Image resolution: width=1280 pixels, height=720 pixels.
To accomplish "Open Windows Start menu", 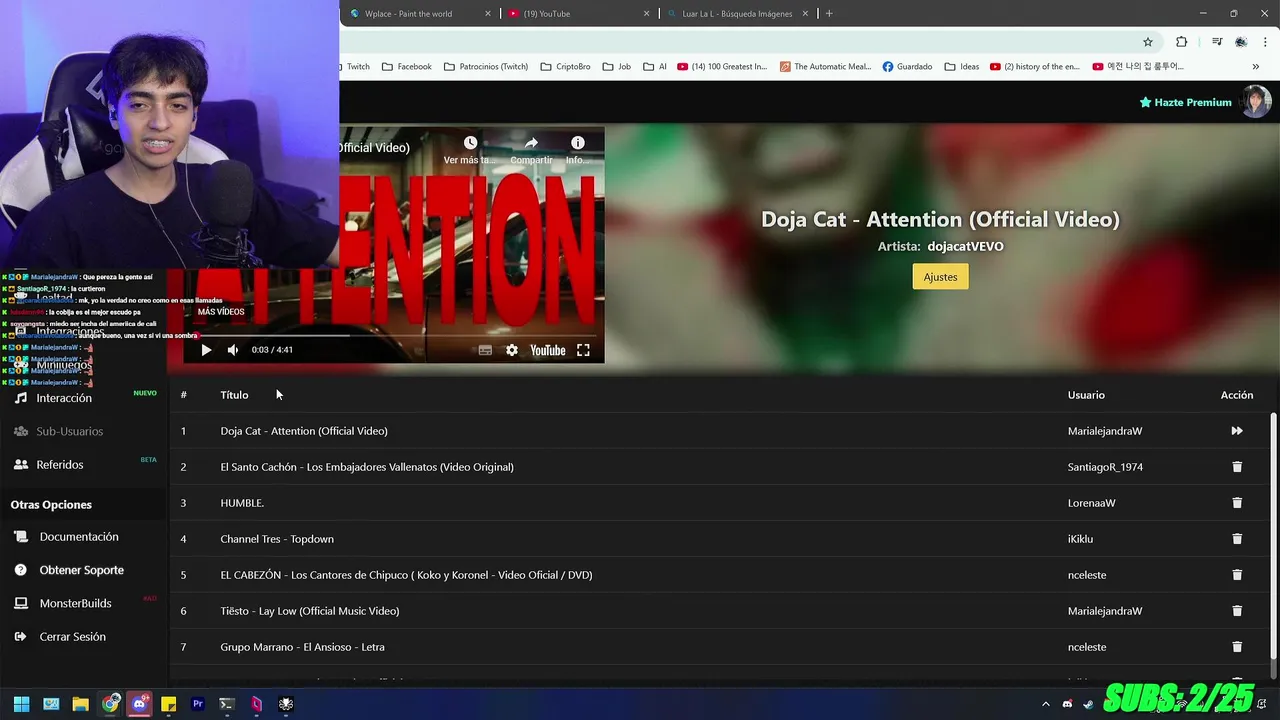I will pos(21,704).
